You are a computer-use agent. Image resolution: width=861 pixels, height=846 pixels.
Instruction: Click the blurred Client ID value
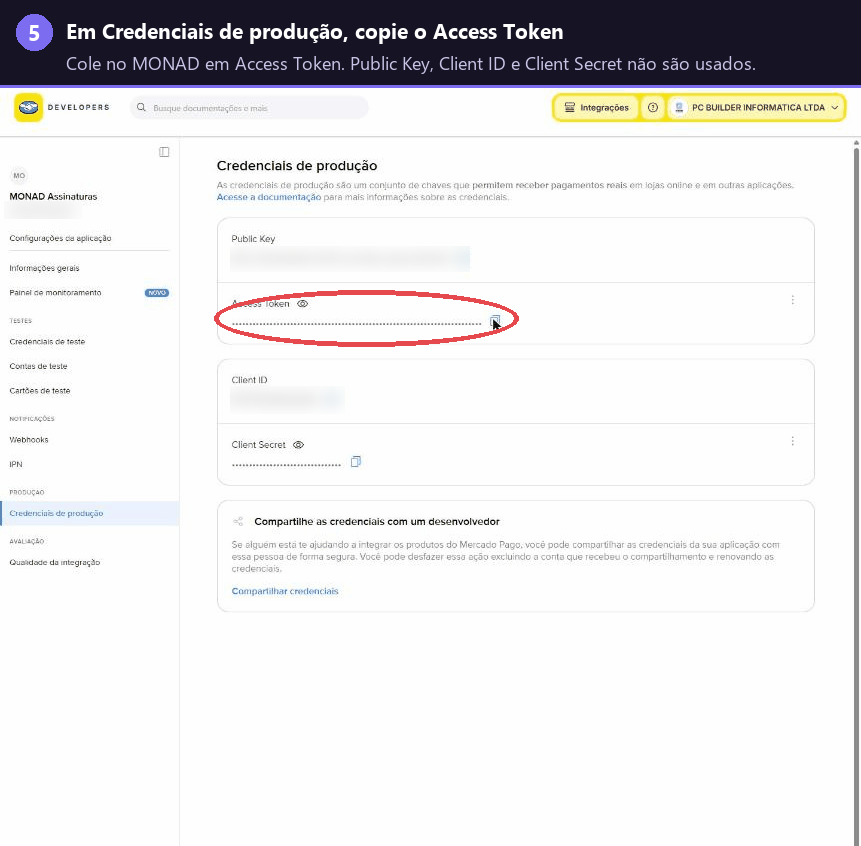pos(287,400)
